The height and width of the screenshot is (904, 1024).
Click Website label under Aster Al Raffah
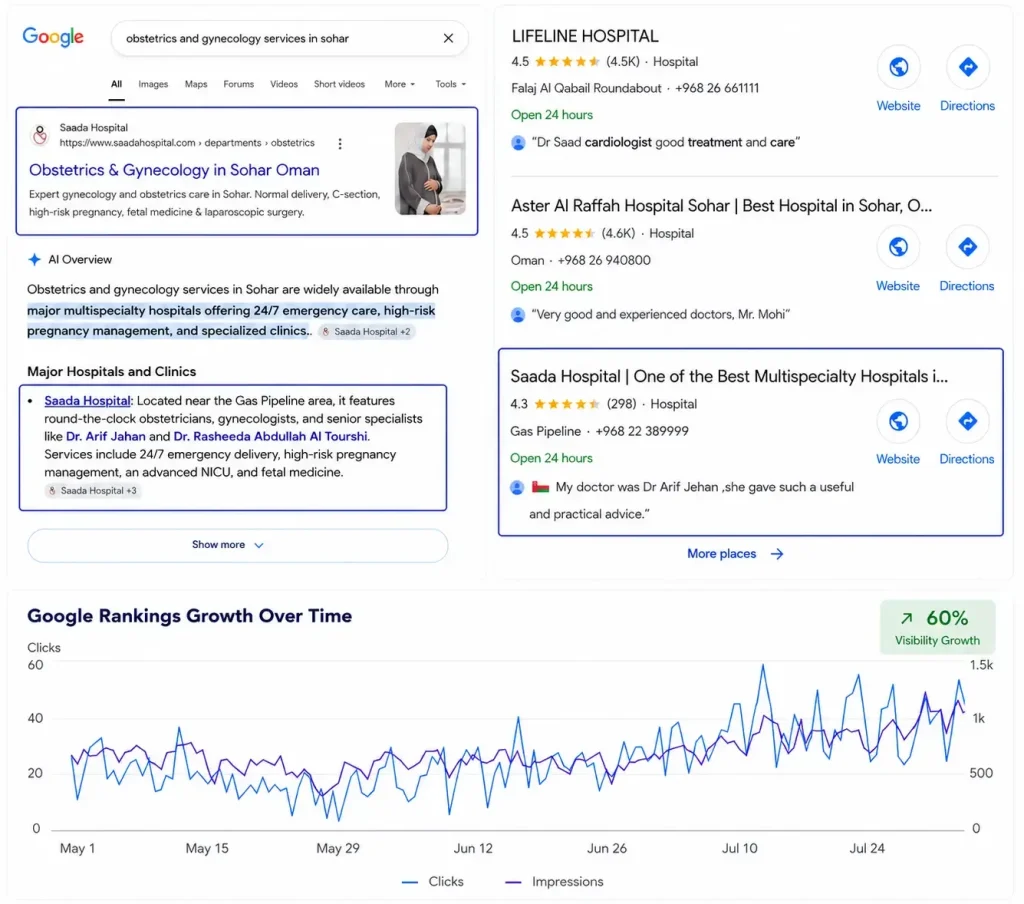[897, 286]
